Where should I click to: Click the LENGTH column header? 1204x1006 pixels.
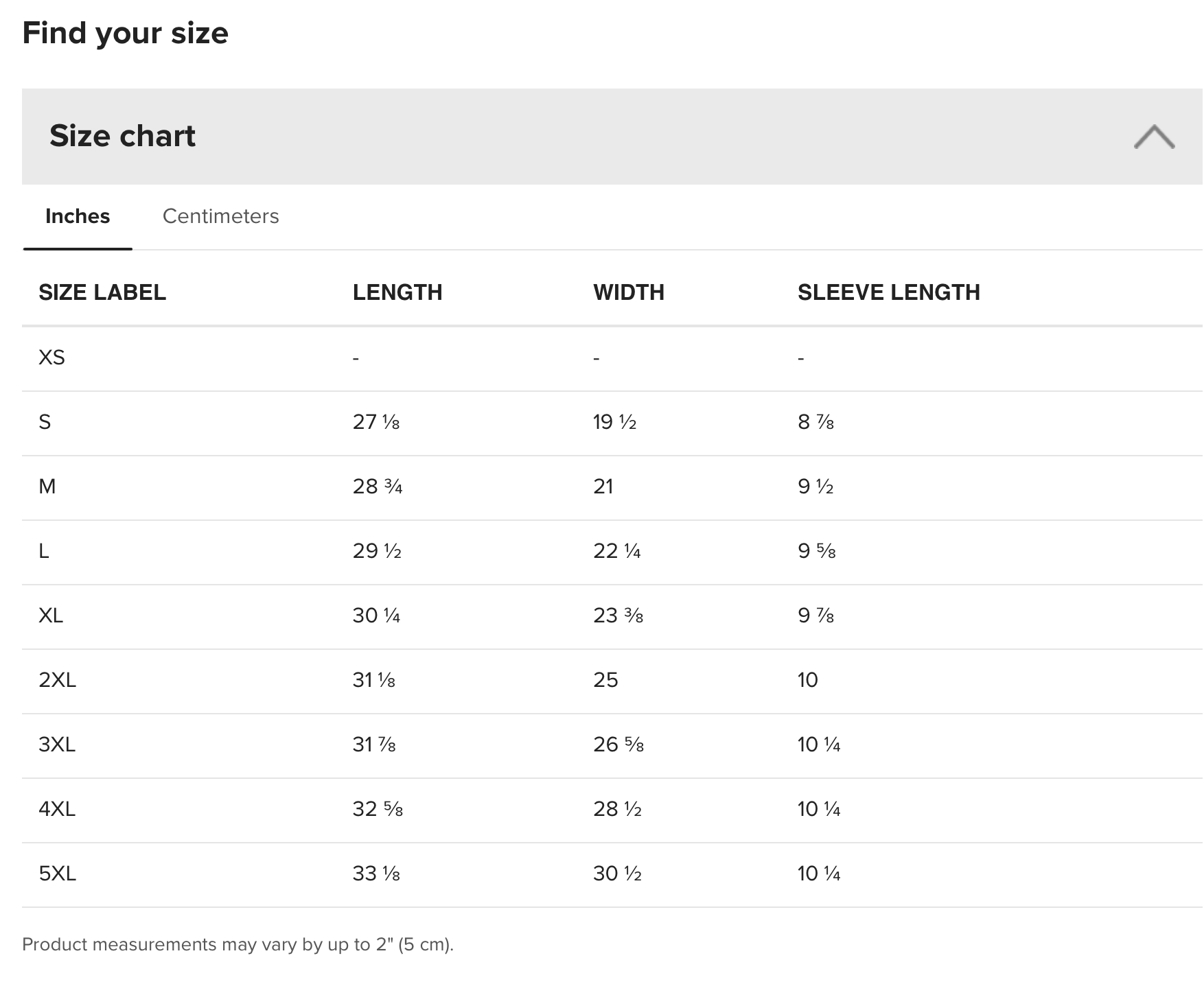[397, 292]
